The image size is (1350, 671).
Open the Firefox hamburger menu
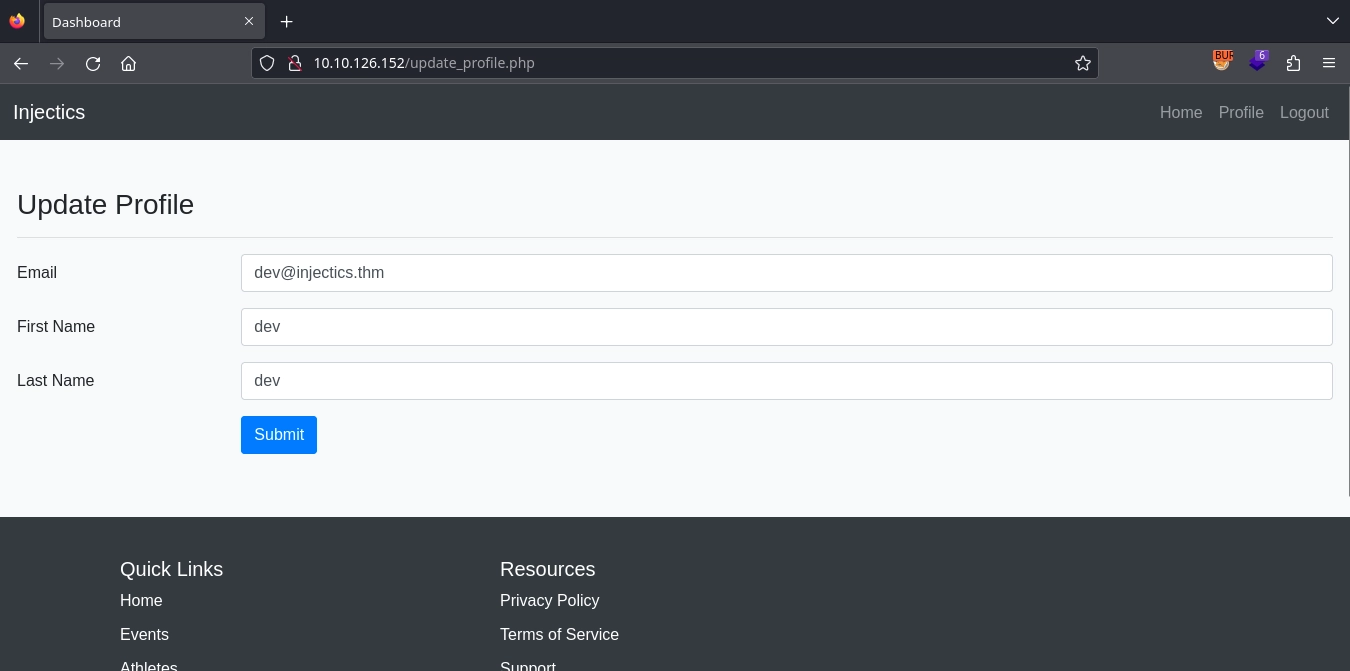(x=1329, y=63)
